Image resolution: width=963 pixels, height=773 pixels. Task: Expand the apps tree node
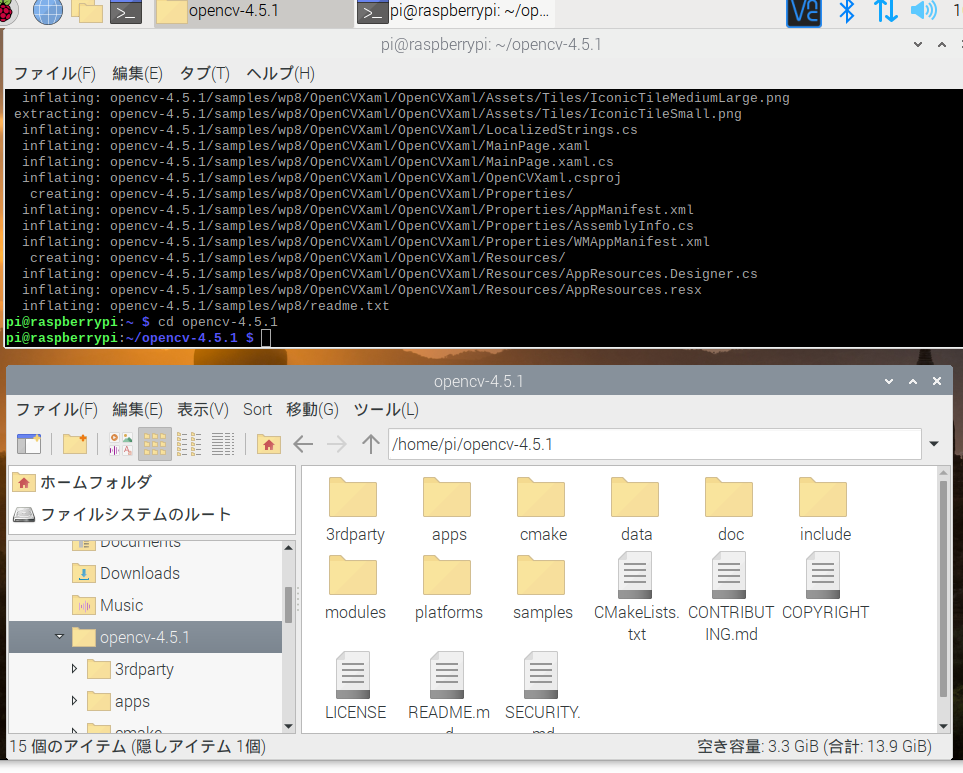[74, 701]
